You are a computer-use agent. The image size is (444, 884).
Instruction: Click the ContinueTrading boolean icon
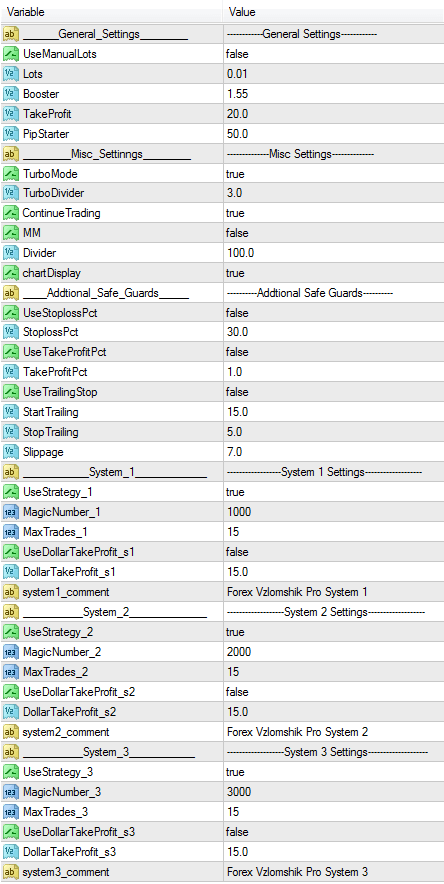(11, 213)
